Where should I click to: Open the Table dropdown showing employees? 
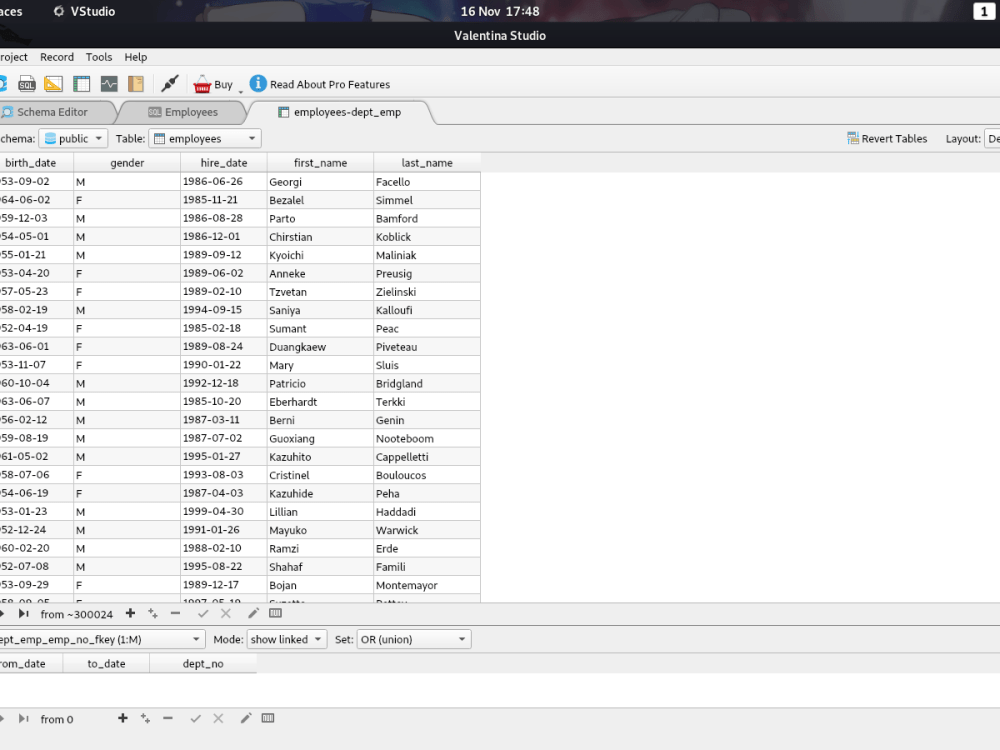click(205, 138)
